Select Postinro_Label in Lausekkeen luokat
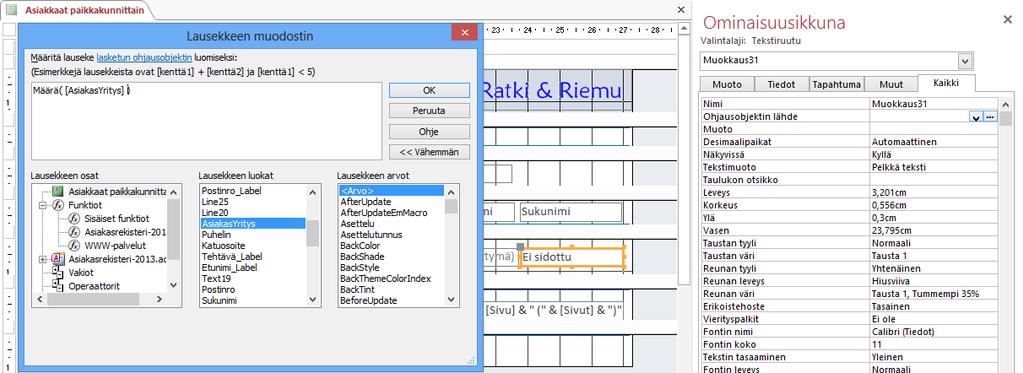The width and height of the screenshot is (1023, 373). (253, 191)
